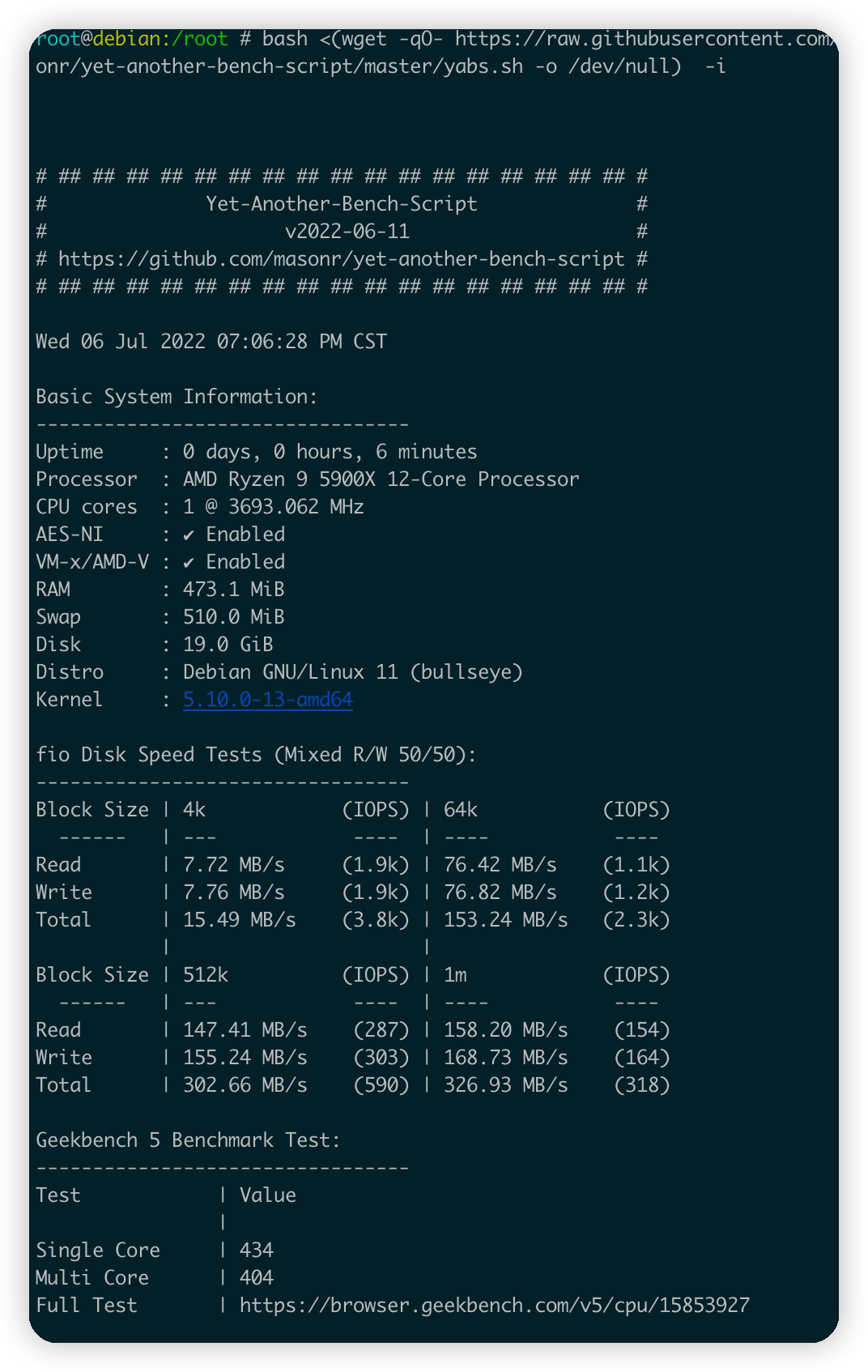Click the 4k total speed 15.49 MB/s
Image resolution: width=868 pixels, height=1372 pixels.
(x=239, y=920)
